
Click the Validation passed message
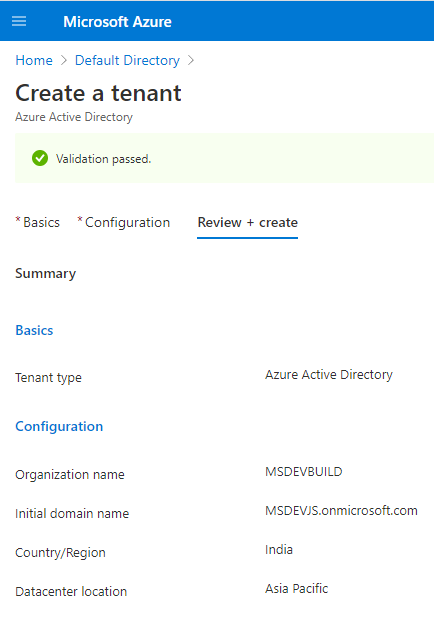tap(103, 159)
